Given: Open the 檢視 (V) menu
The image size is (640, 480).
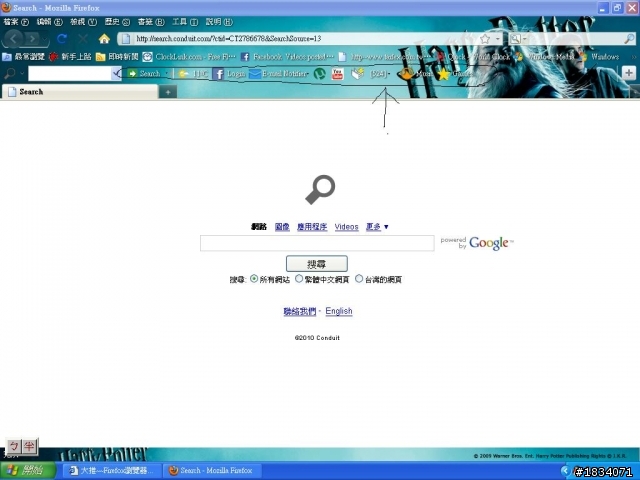Looking at the screenshot, I should click(83, 22).
